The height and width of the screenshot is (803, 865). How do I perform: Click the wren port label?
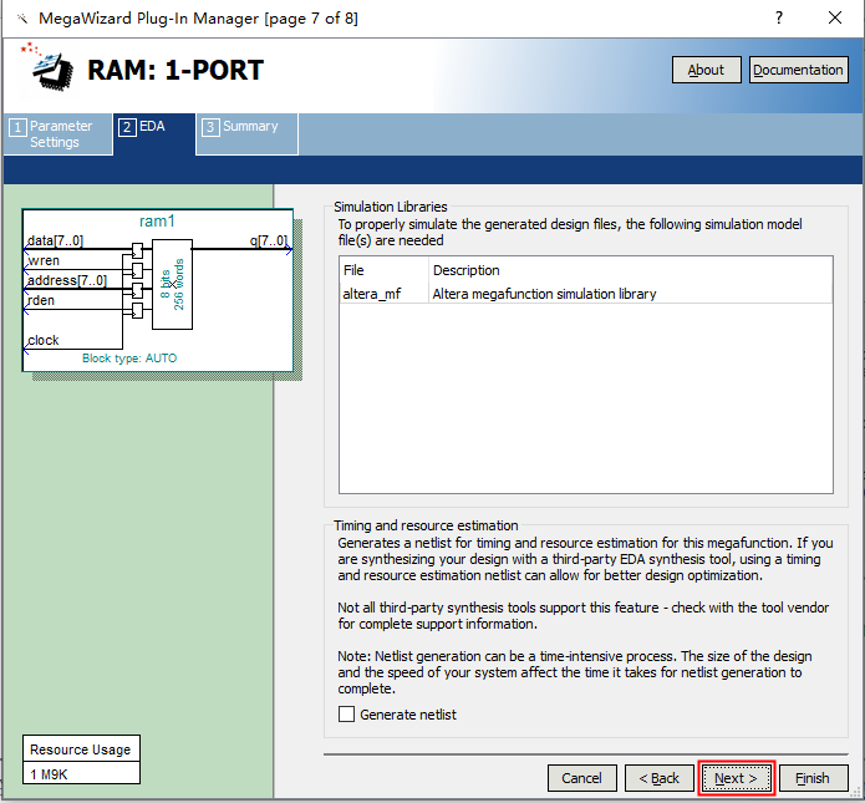point(44,260)
